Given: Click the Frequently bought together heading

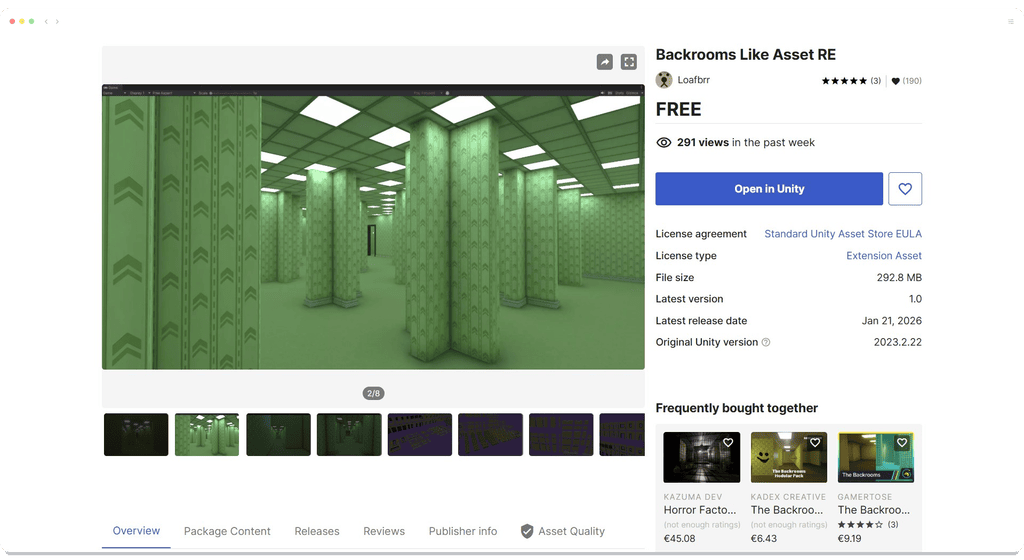Looking at the screenshot, I should tap(737, 408).
